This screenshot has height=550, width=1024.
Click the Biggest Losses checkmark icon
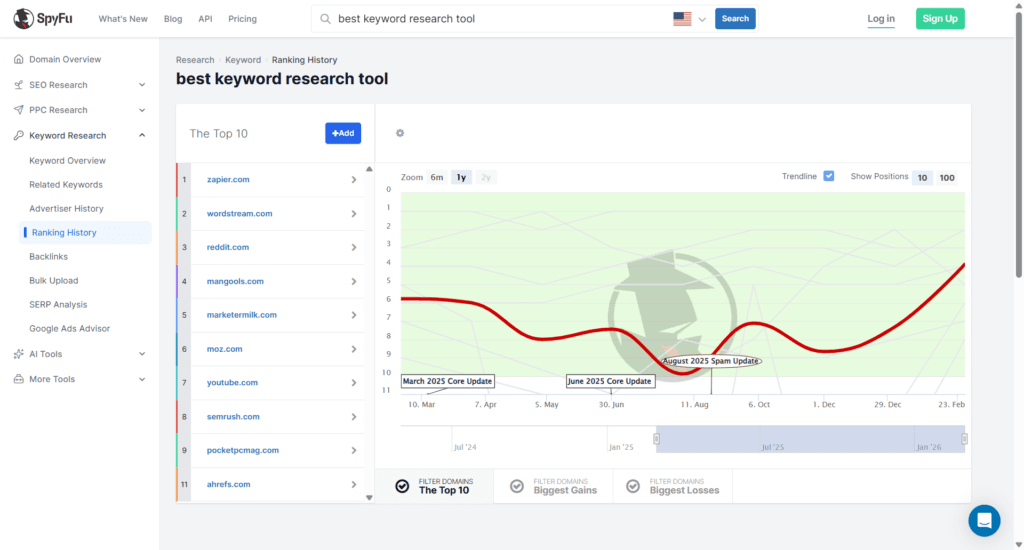point(633,486)
